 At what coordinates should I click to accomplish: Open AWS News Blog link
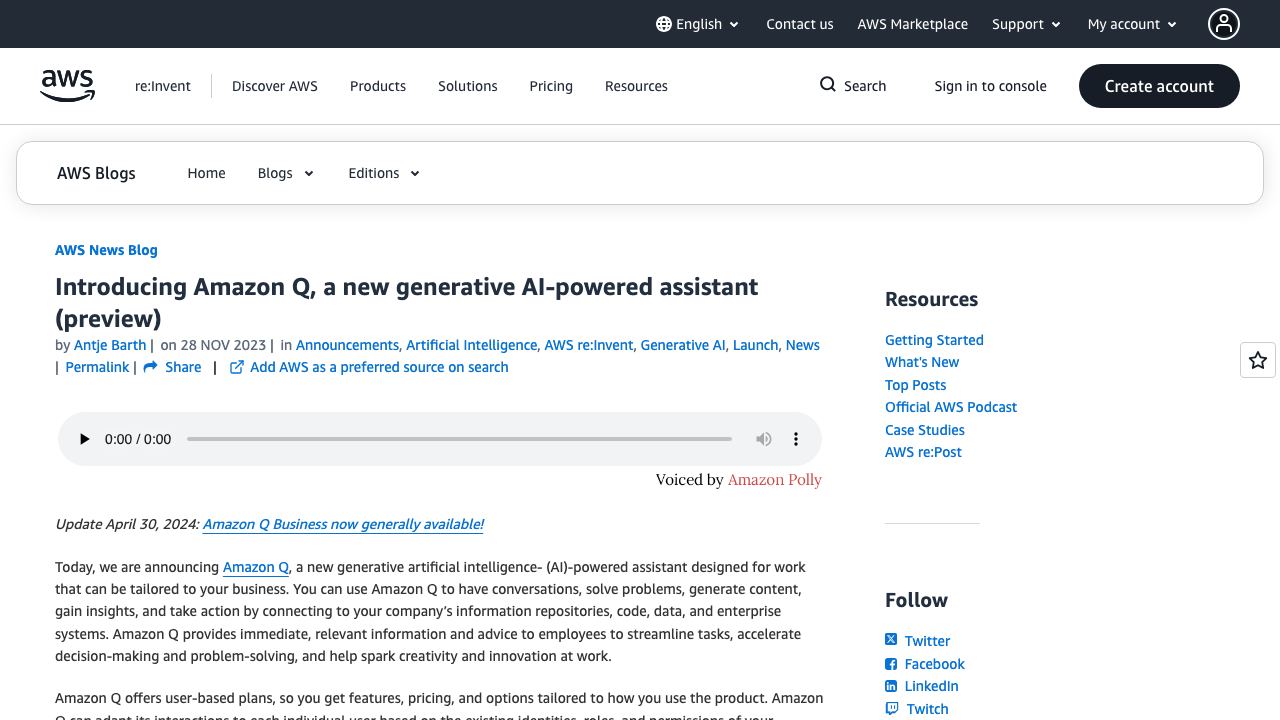coord(106,250)
